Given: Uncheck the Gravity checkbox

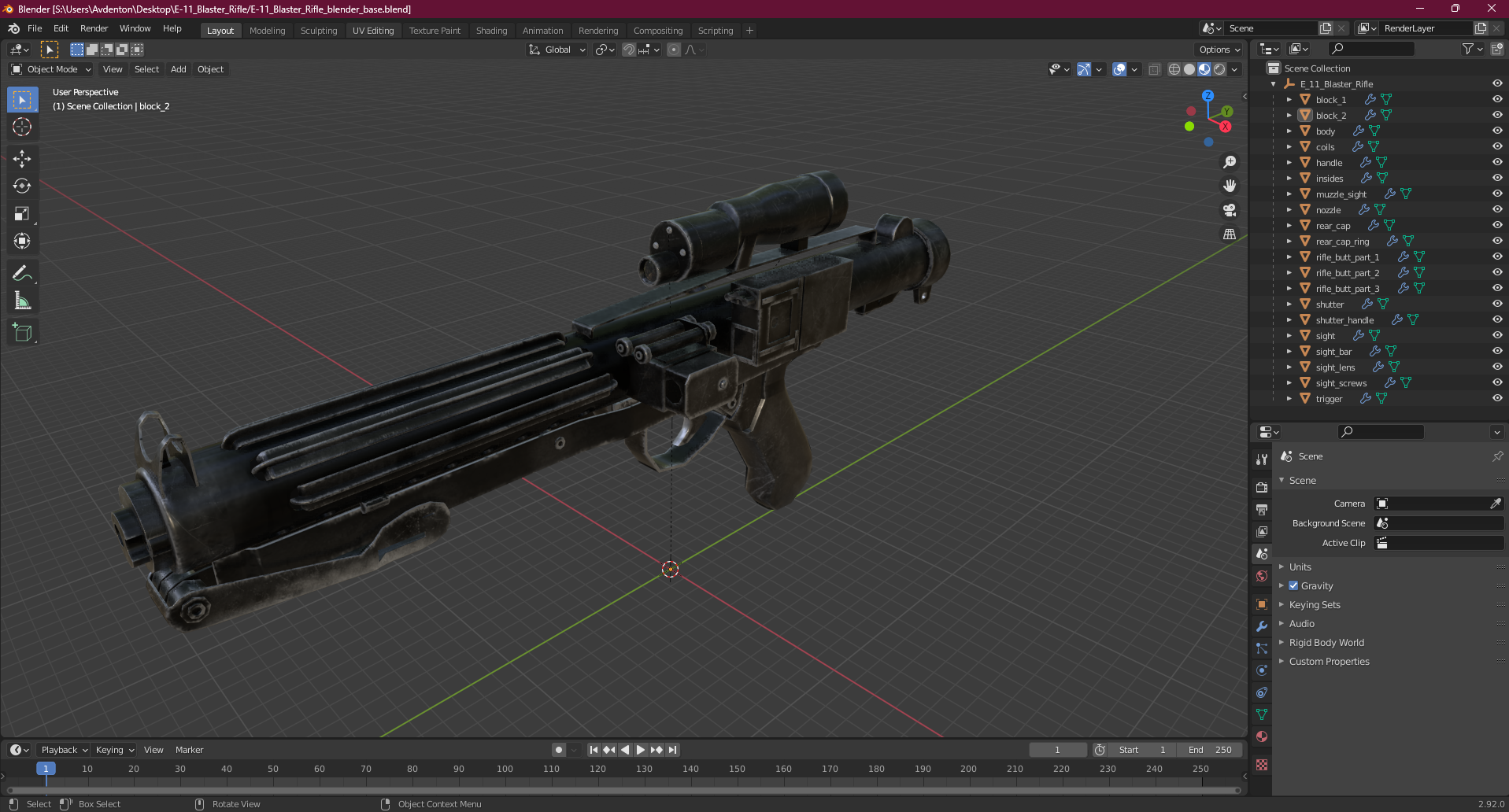Looking at the screenshot, I should [x=1293, y=585].
